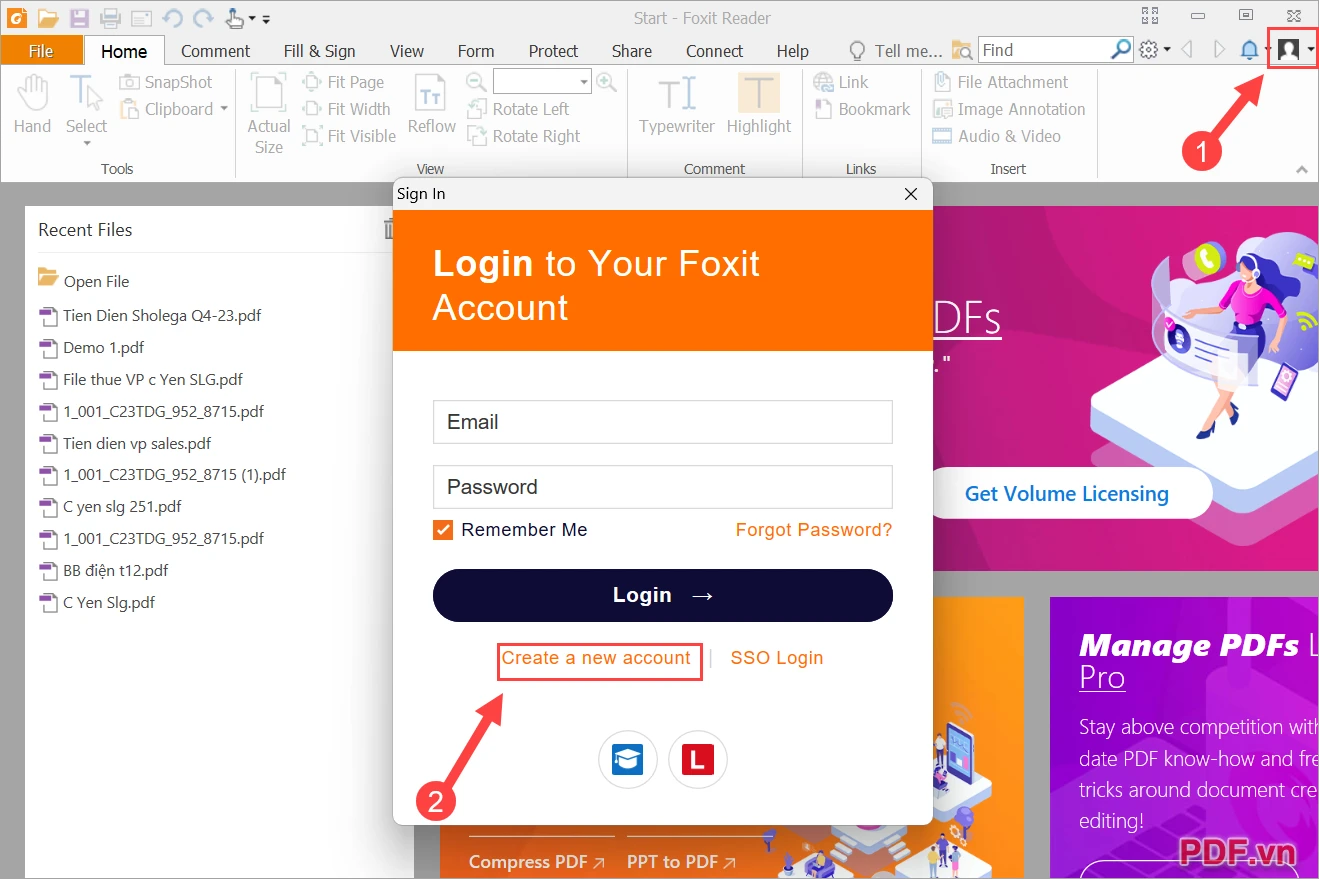Click the Compress PDF link
The width and height of the screenshot is (1319, 879).
point(536,862)
